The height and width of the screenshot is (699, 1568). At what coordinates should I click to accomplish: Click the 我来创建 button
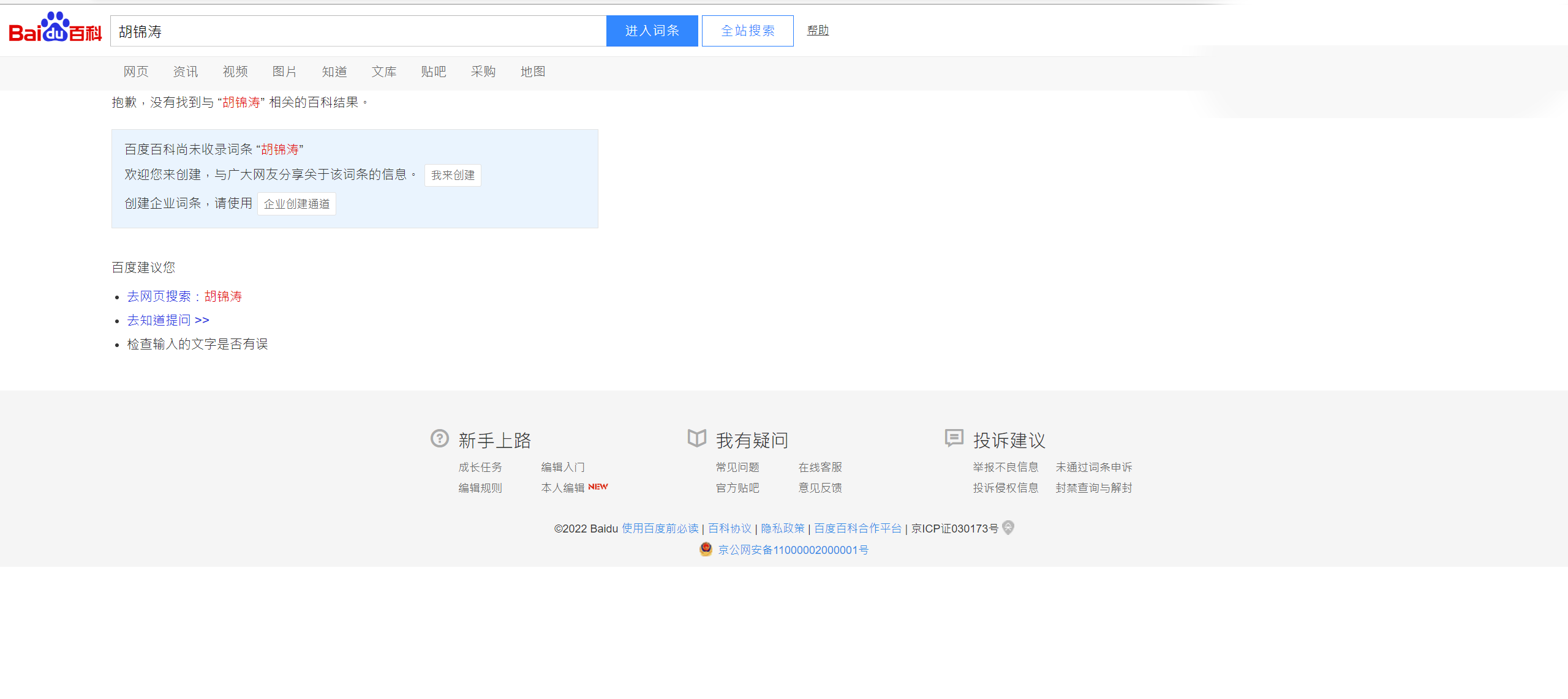point(453,175)
